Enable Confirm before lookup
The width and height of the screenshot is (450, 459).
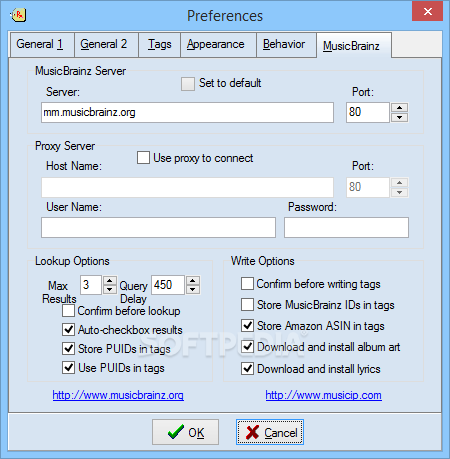[x=68, y=311]
